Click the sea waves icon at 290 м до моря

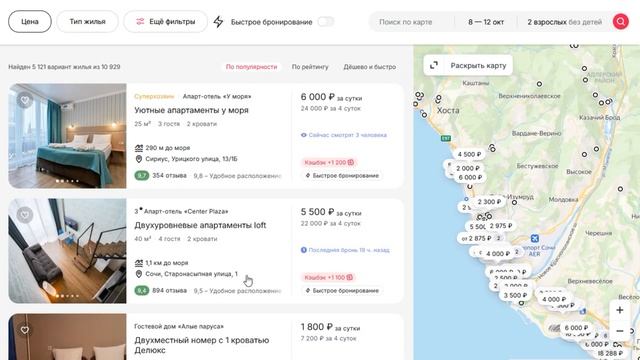coord(139,148)
